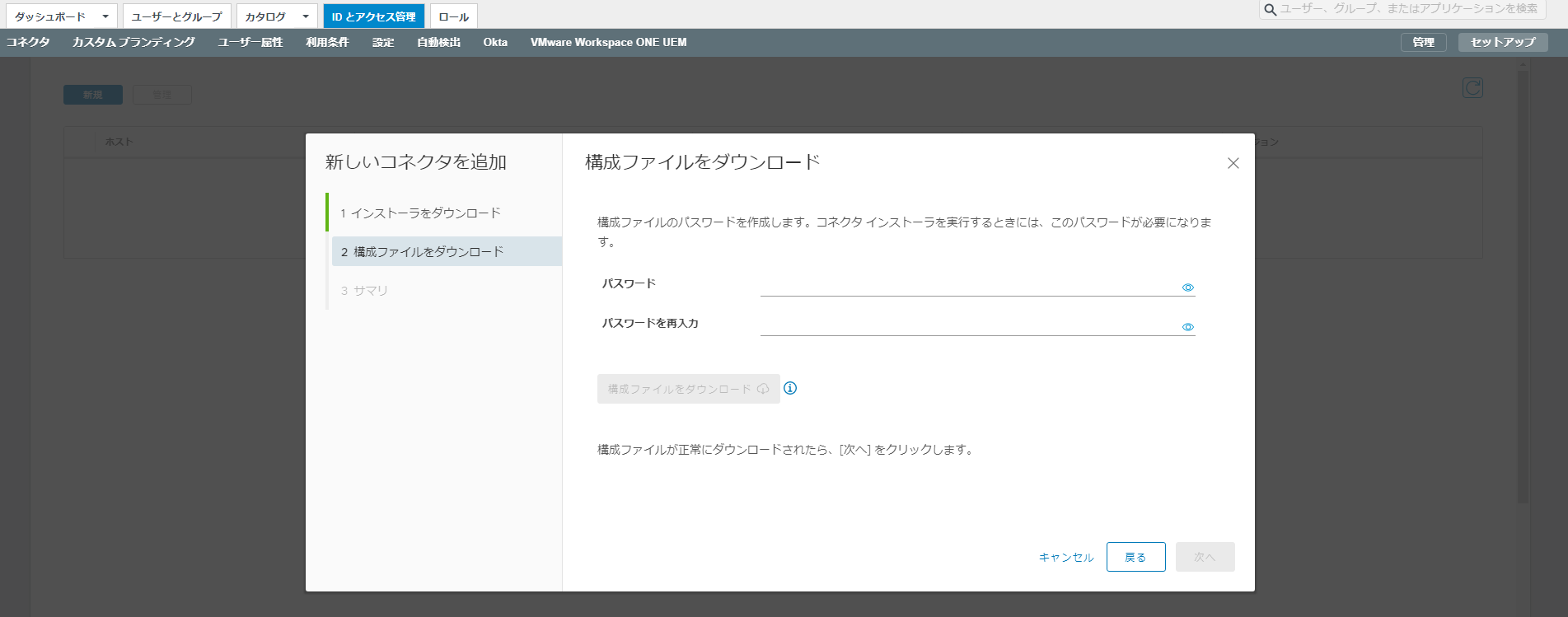Click the 構成ファイルをダウンロード button
This screenshot has width=1568, height=617.
point(688,389)
